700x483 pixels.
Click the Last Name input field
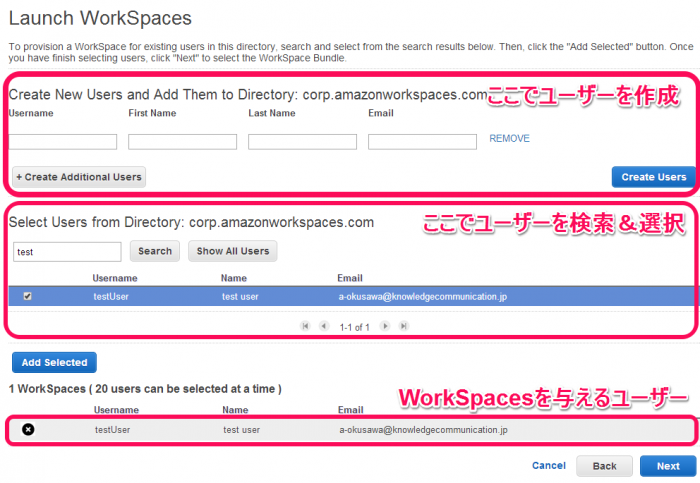point(302,142)
